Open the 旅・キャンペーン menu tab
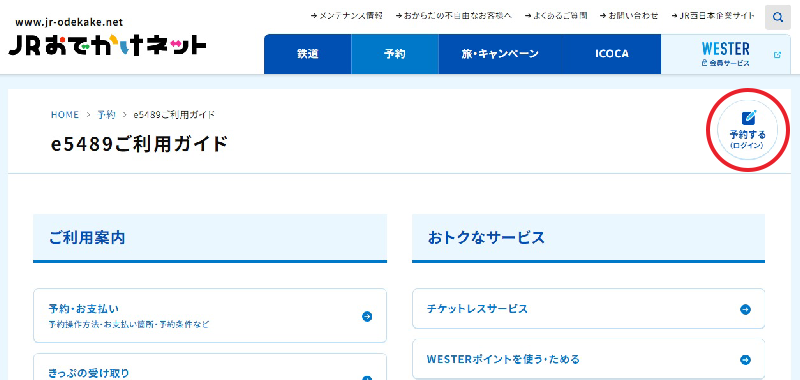 tap(501, 54)
